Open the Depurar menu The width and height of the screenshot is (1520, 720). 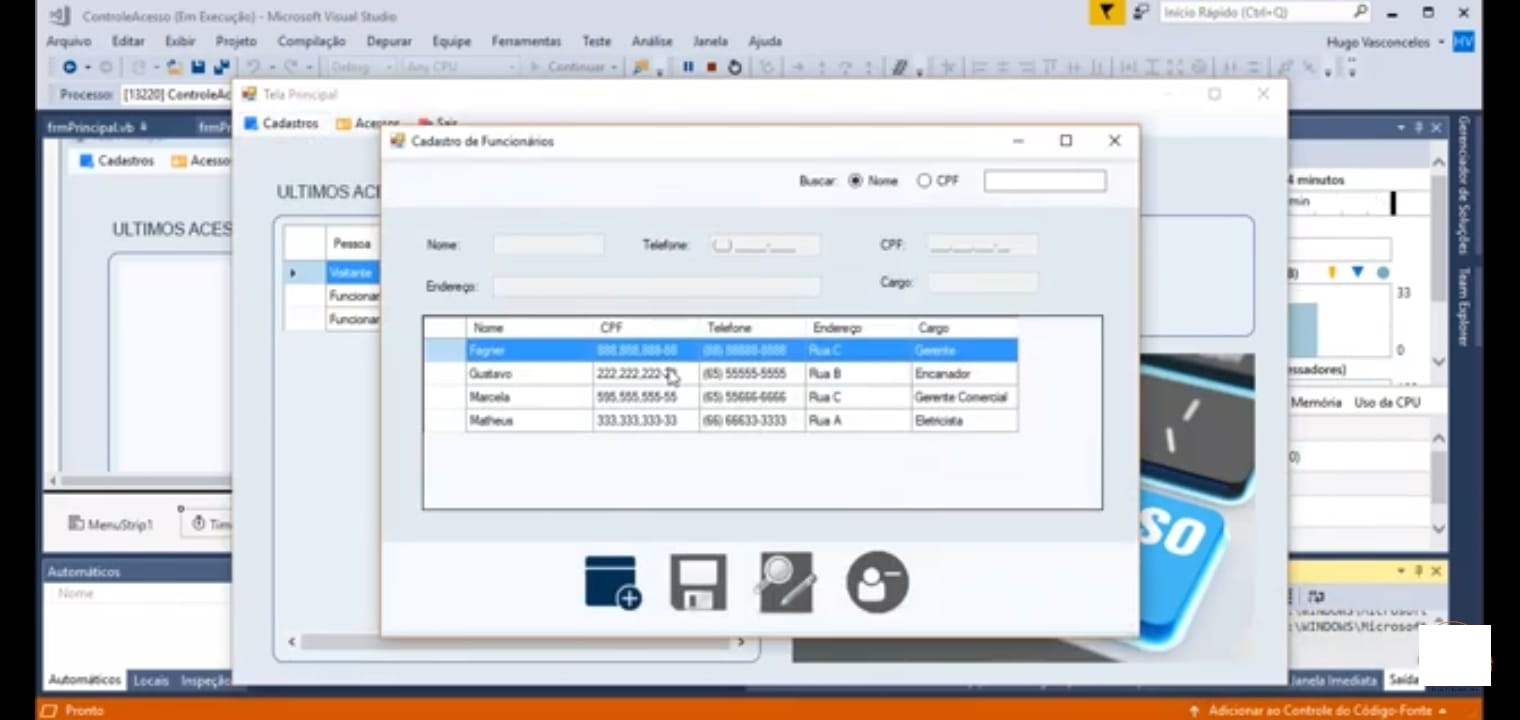[389, 41]
